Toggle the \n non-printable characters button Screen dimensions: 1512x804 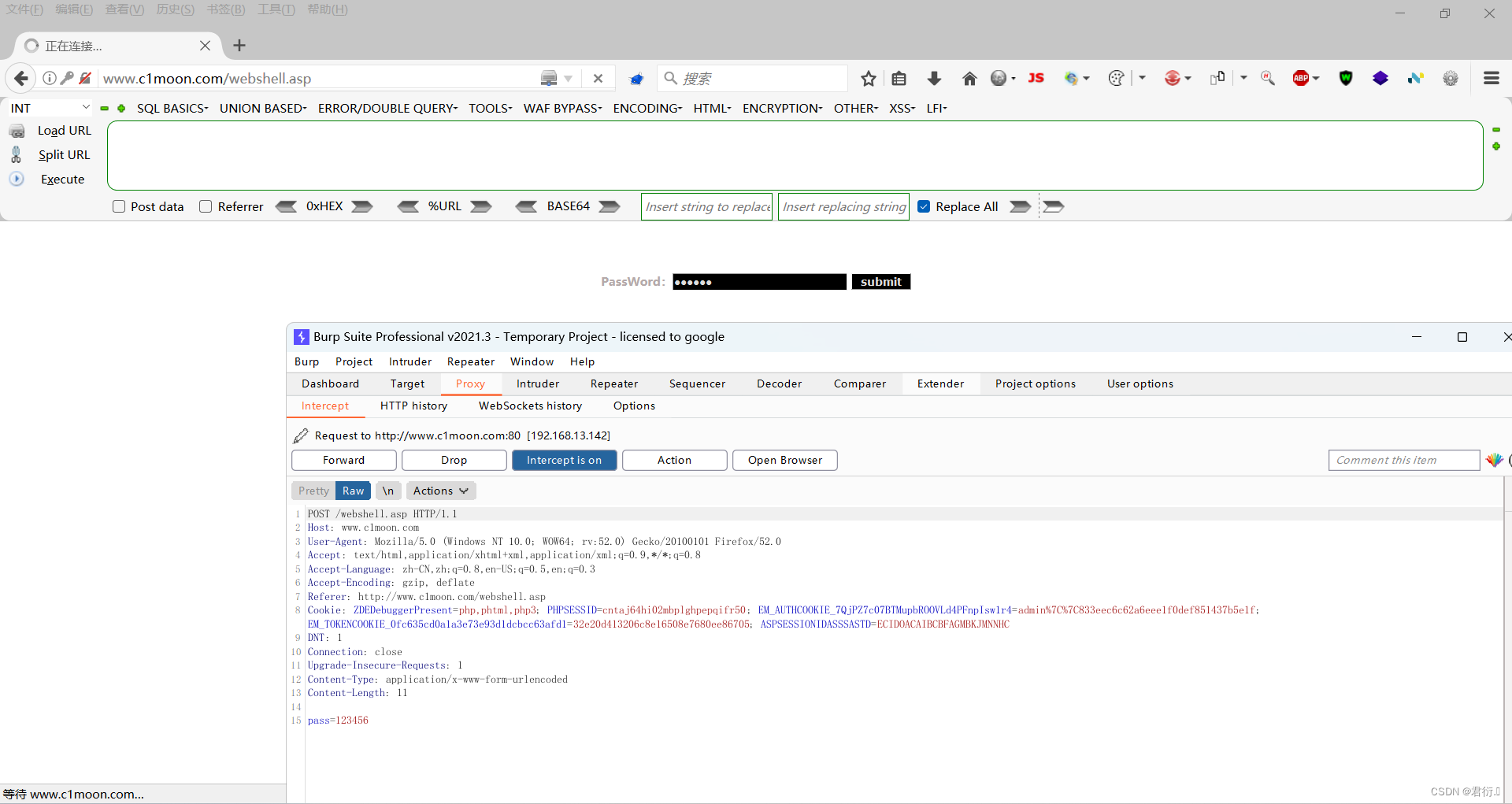[x=388, y=491]
